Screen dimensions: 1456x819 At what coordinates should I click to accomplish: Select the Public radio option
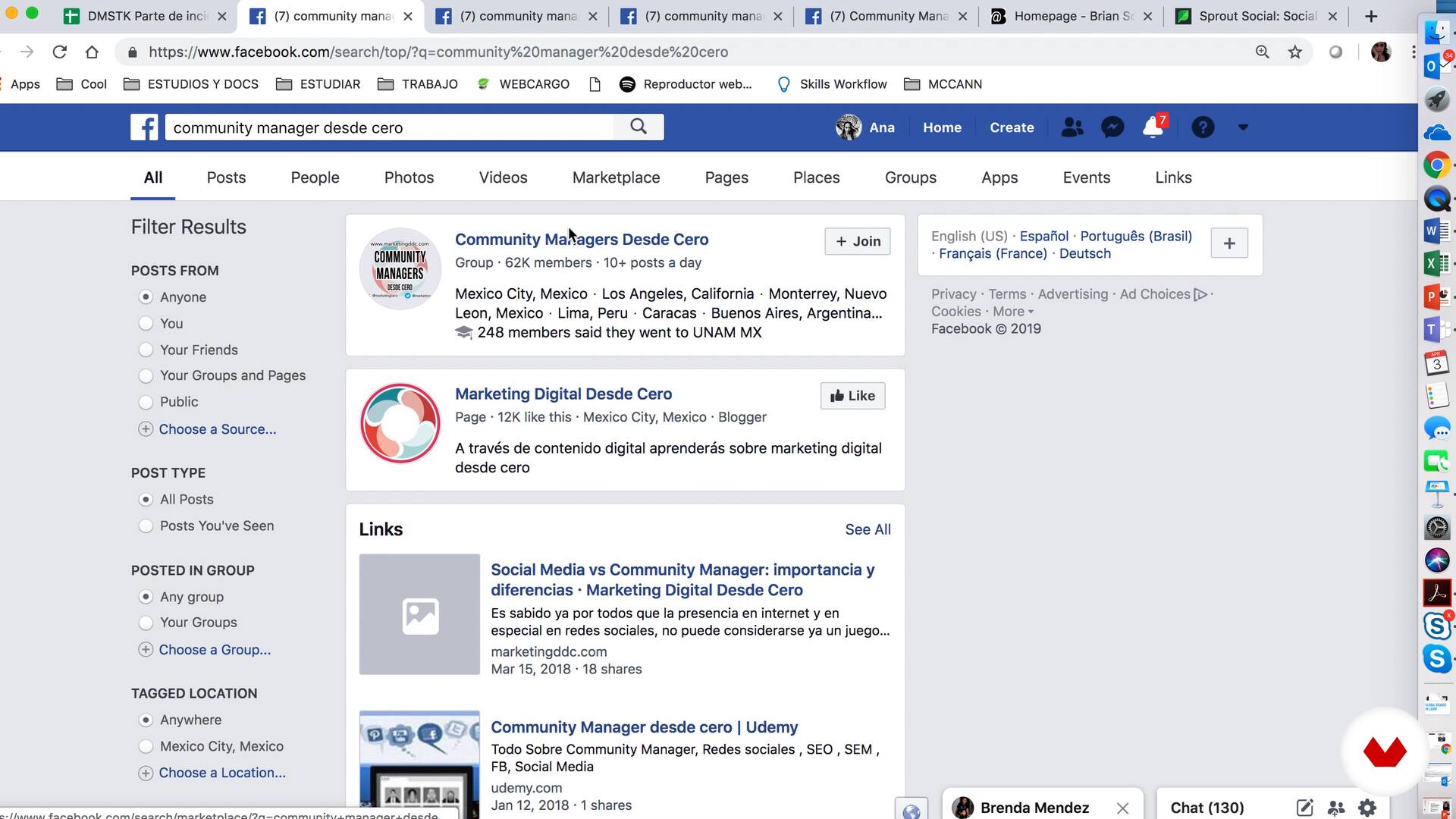coord(146,402)
